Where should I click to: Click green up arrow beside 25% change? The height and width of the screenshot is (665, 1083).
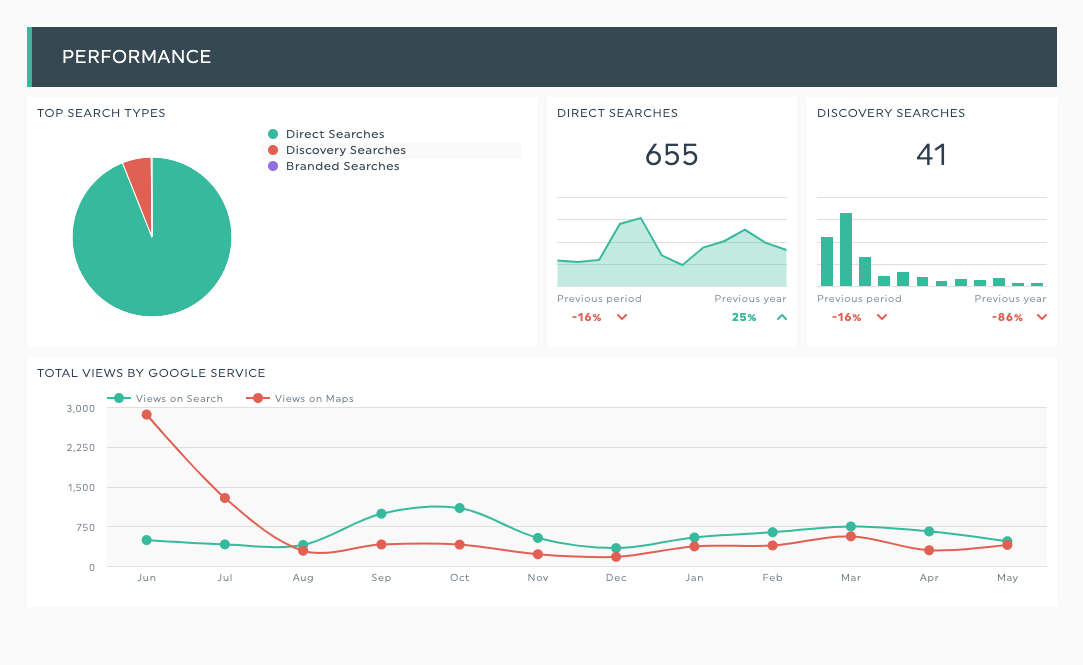tap(782, 317)
